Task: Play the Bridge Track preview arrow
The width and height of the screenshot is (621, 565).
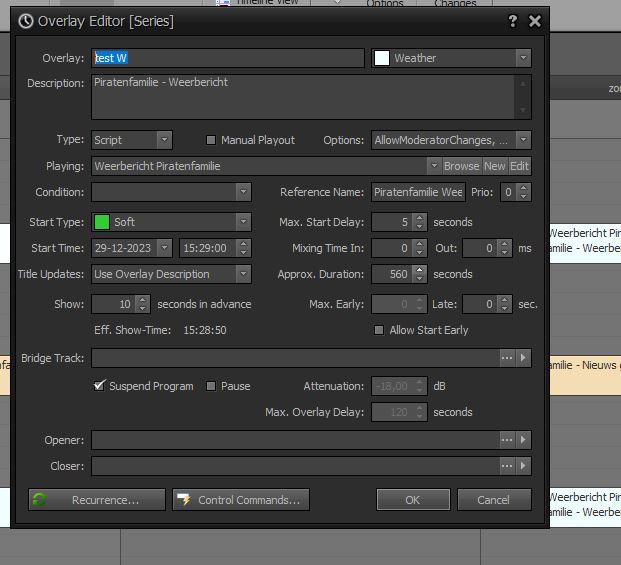Action: [523, 358]
